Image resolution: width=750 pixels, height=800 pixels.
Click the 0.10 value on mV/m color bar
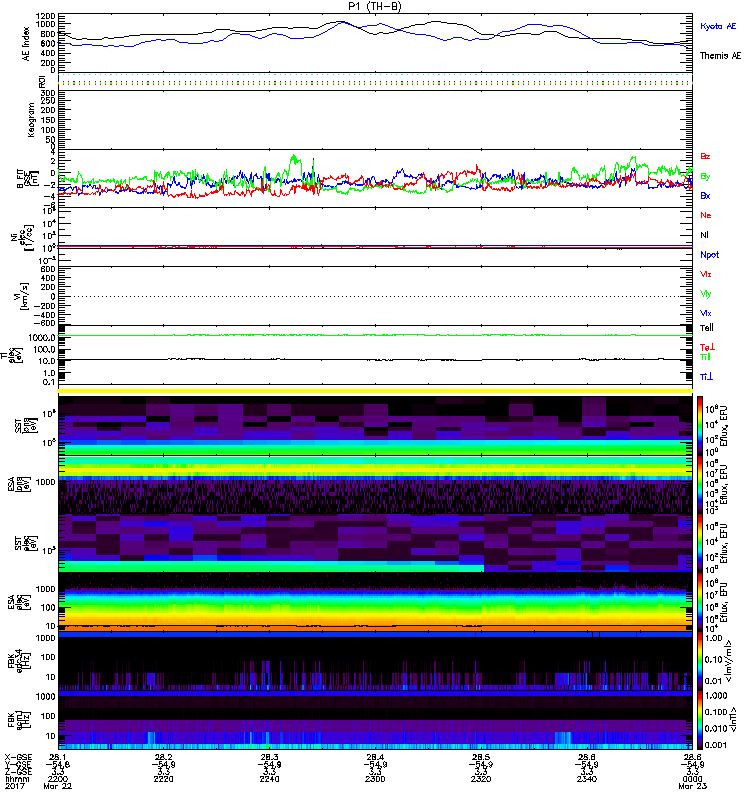pos(713,660)
